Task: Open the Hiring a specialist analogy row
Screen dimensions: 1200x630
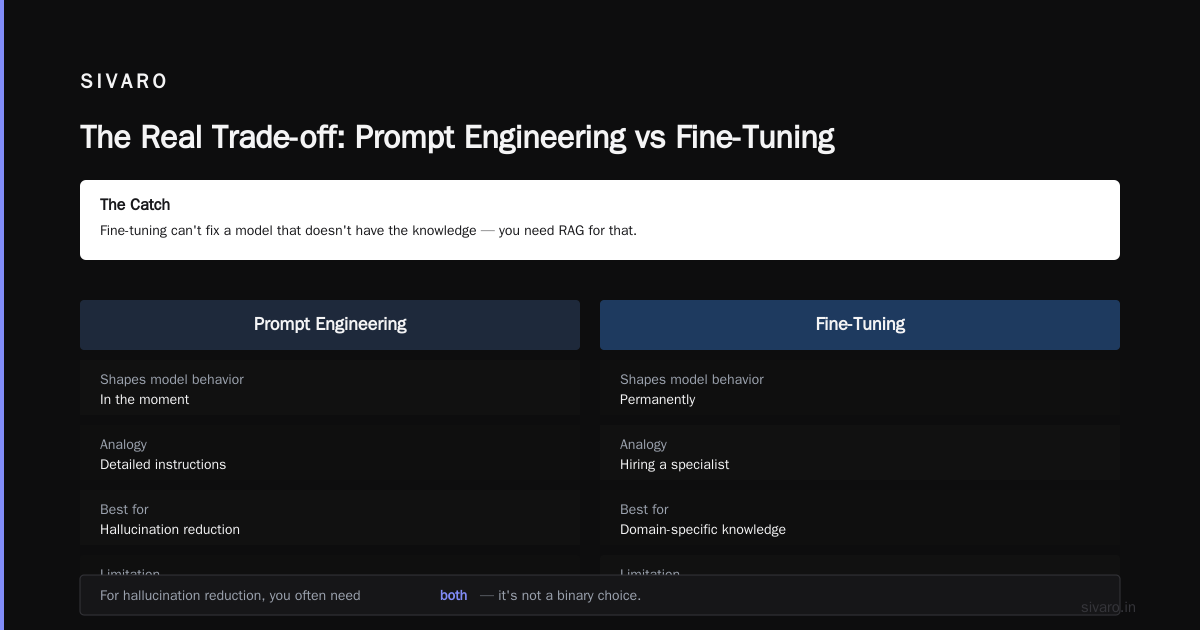Action: 860,453
